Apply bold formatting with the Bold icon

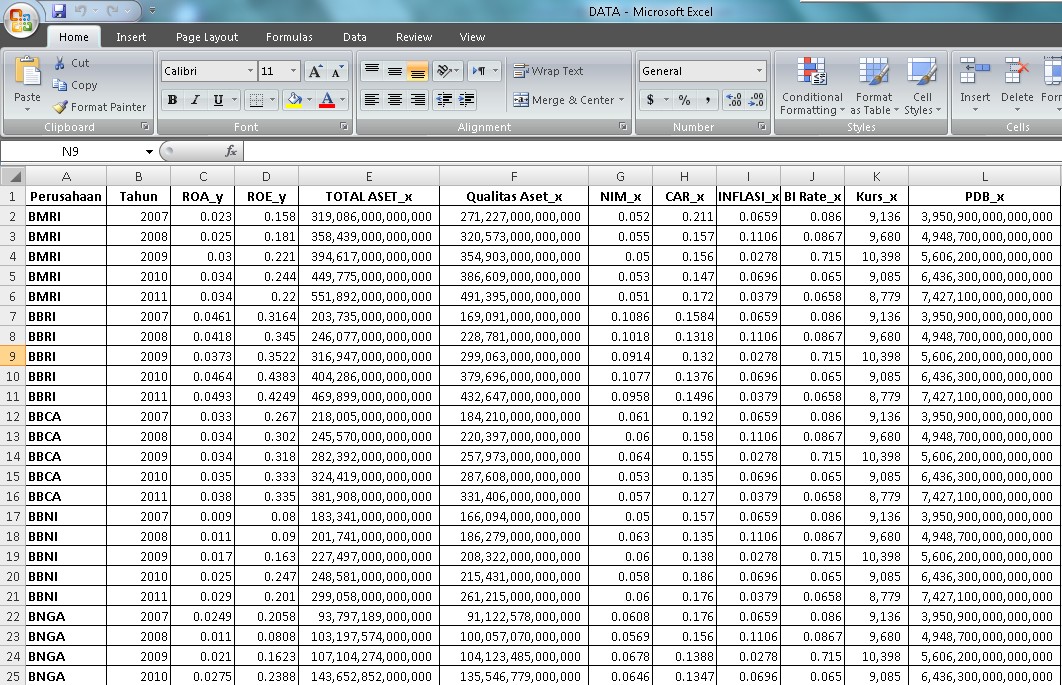[x=171, y=100]
